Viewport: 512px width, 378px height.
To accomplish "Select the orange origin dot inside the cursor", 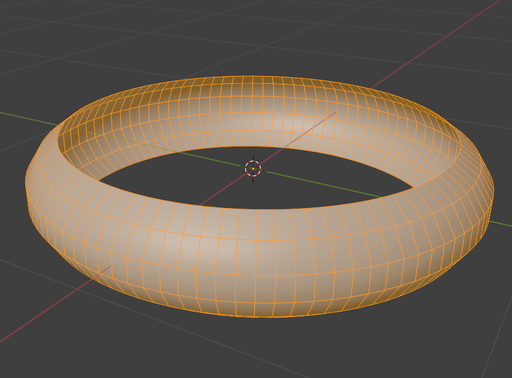I will pyautogui.click(x=253, y=169).
